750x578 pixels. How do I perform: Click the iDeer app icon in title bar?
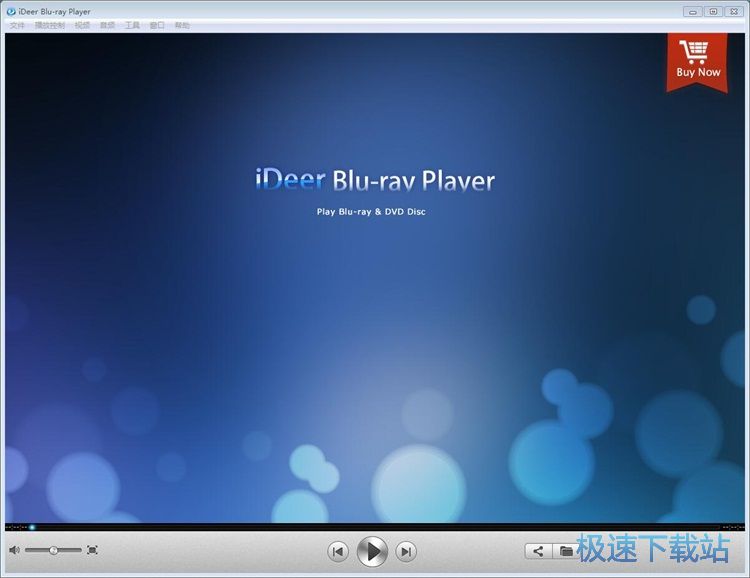pyautogui.click(x=11, y=11)
